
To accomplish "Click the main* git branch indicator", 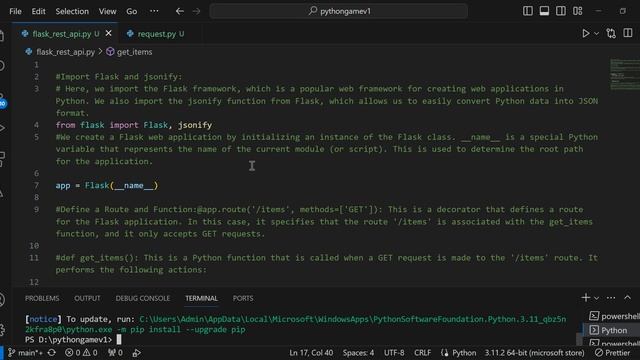I will click(x=25, y=353).
